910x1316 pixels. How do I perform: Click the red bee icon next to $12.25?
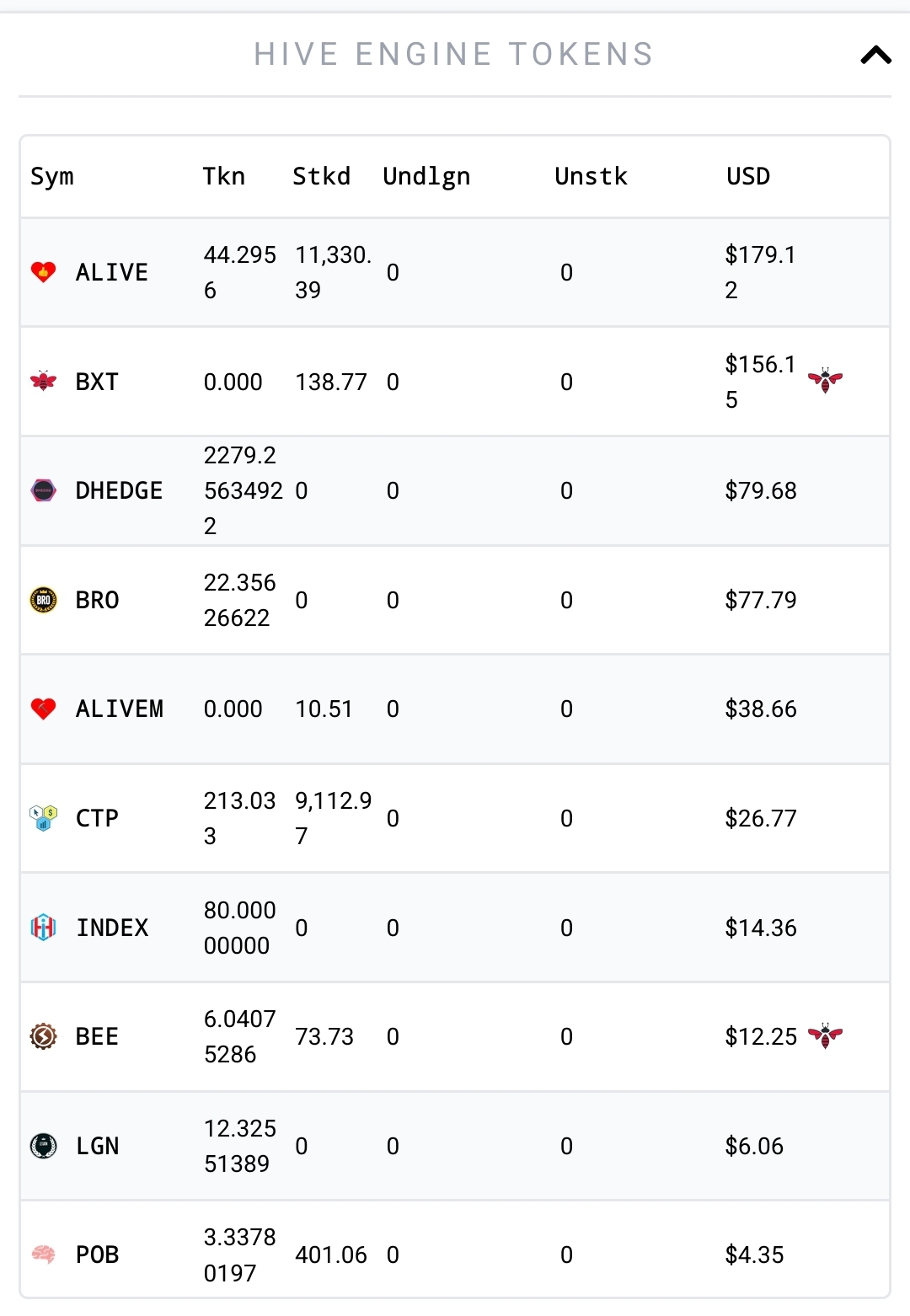click(x=825, y=1035)
